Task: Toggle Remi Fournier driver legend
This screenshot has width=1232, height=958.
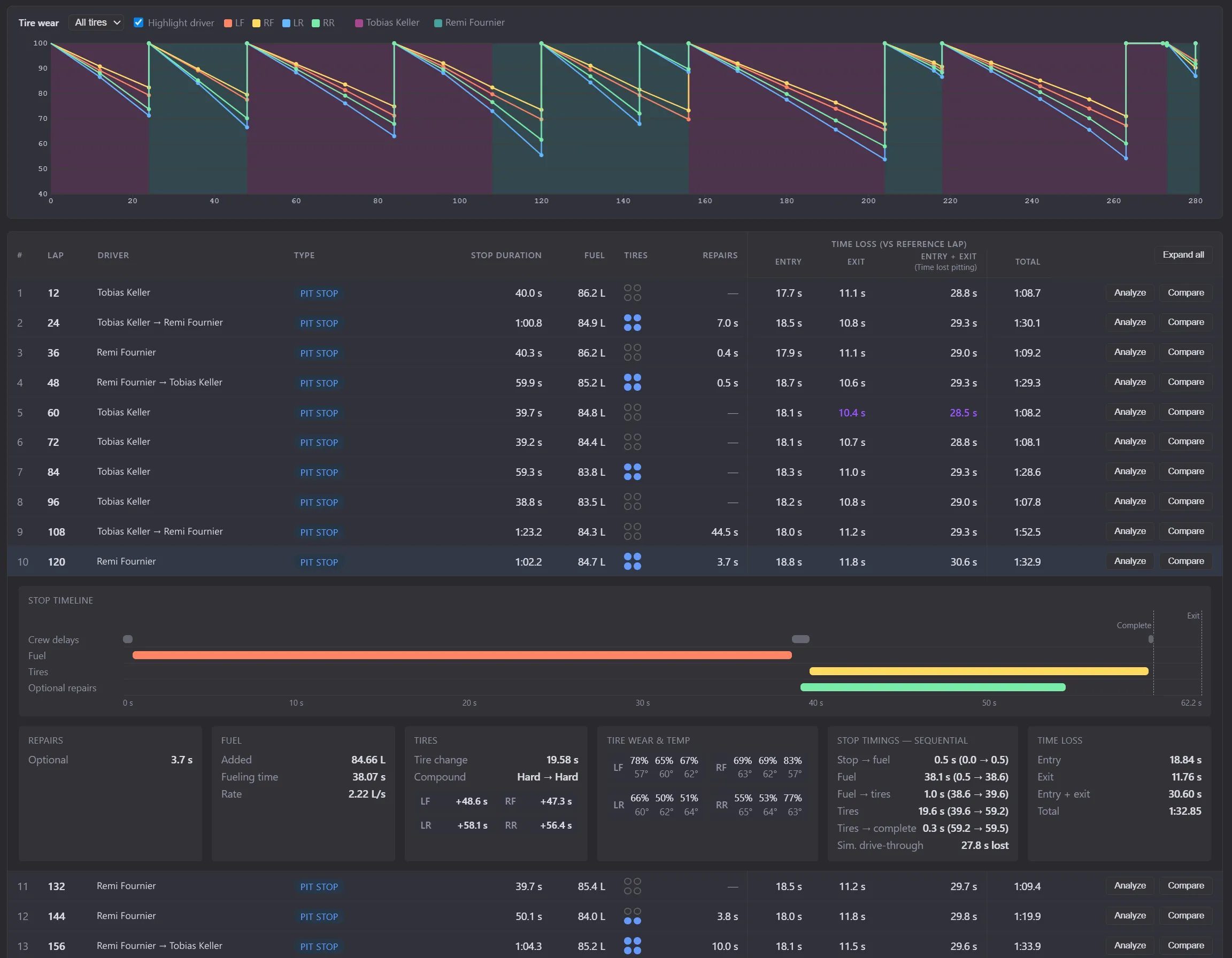Action: [469, 22]
